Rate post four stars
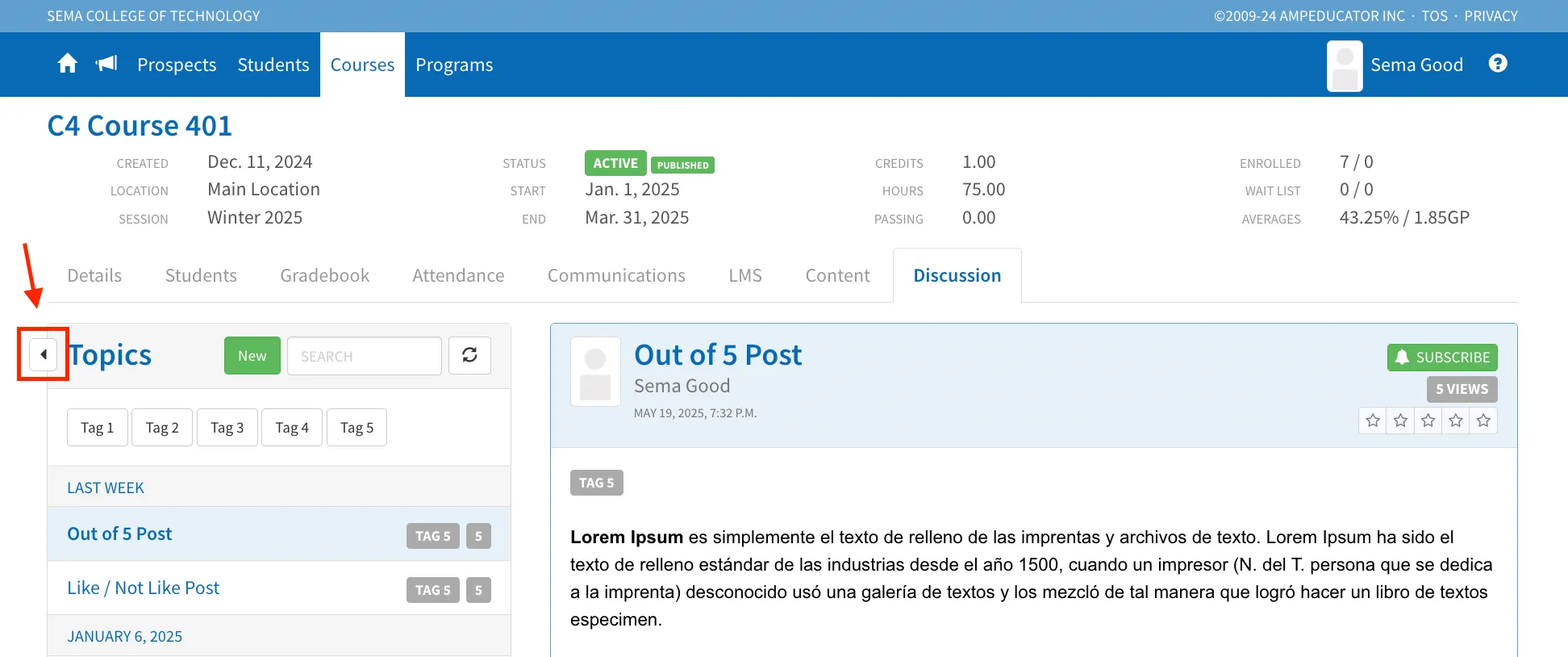The width and height of the screenshot is (1568, 657). pyautogui.click(x=1455, y=421)
